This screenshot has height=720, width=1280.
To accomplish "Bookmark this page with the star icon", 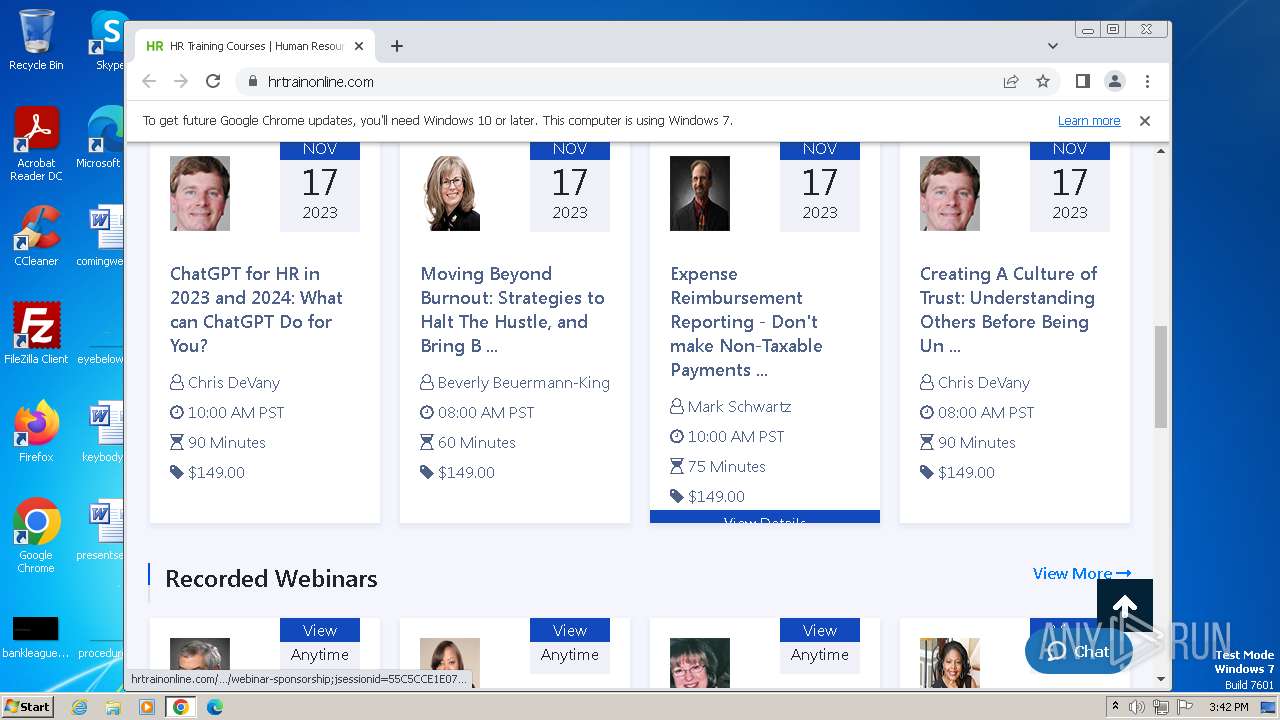I will [1043, 81].
